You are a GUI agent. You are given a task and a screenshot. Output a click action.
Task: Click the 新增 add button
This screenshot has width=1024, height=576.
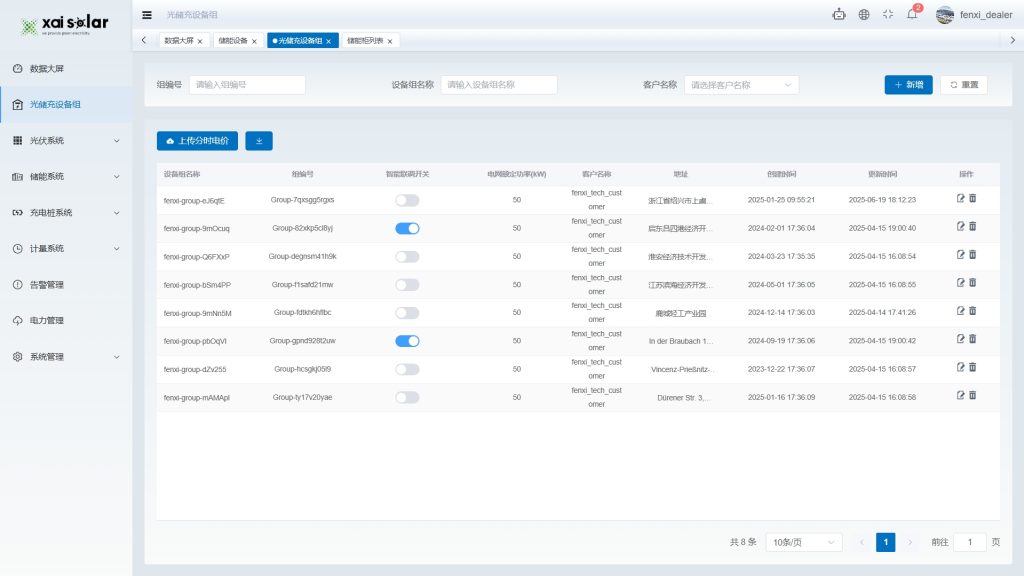point(908,85)
